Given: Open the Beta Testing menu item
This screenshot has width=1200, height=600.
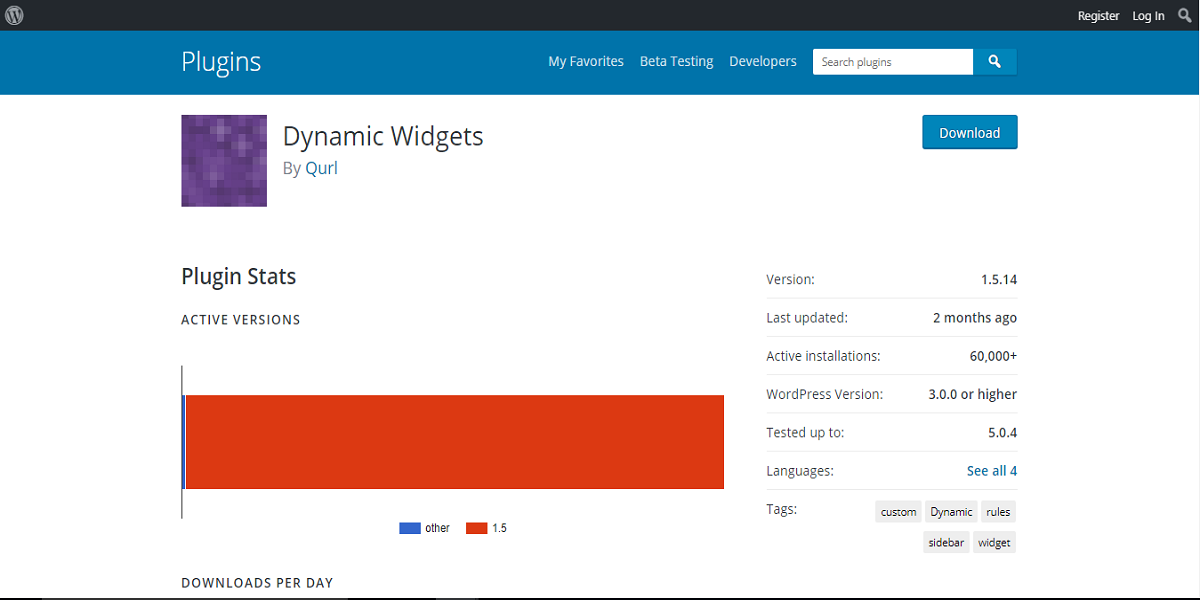Looking at the screenshot, I should [x=677, y=61].
